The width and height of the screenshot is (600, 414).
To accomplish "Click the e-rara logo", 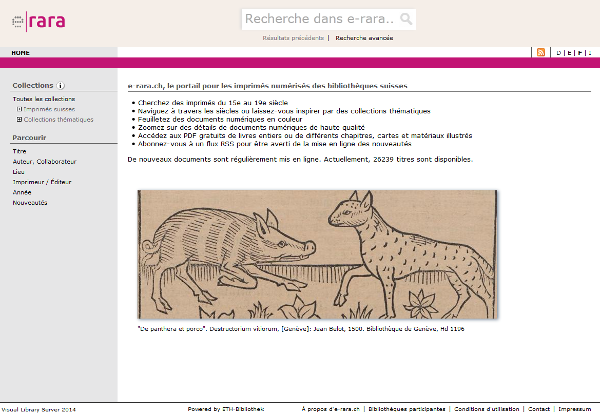I will [x=39, y=21].
